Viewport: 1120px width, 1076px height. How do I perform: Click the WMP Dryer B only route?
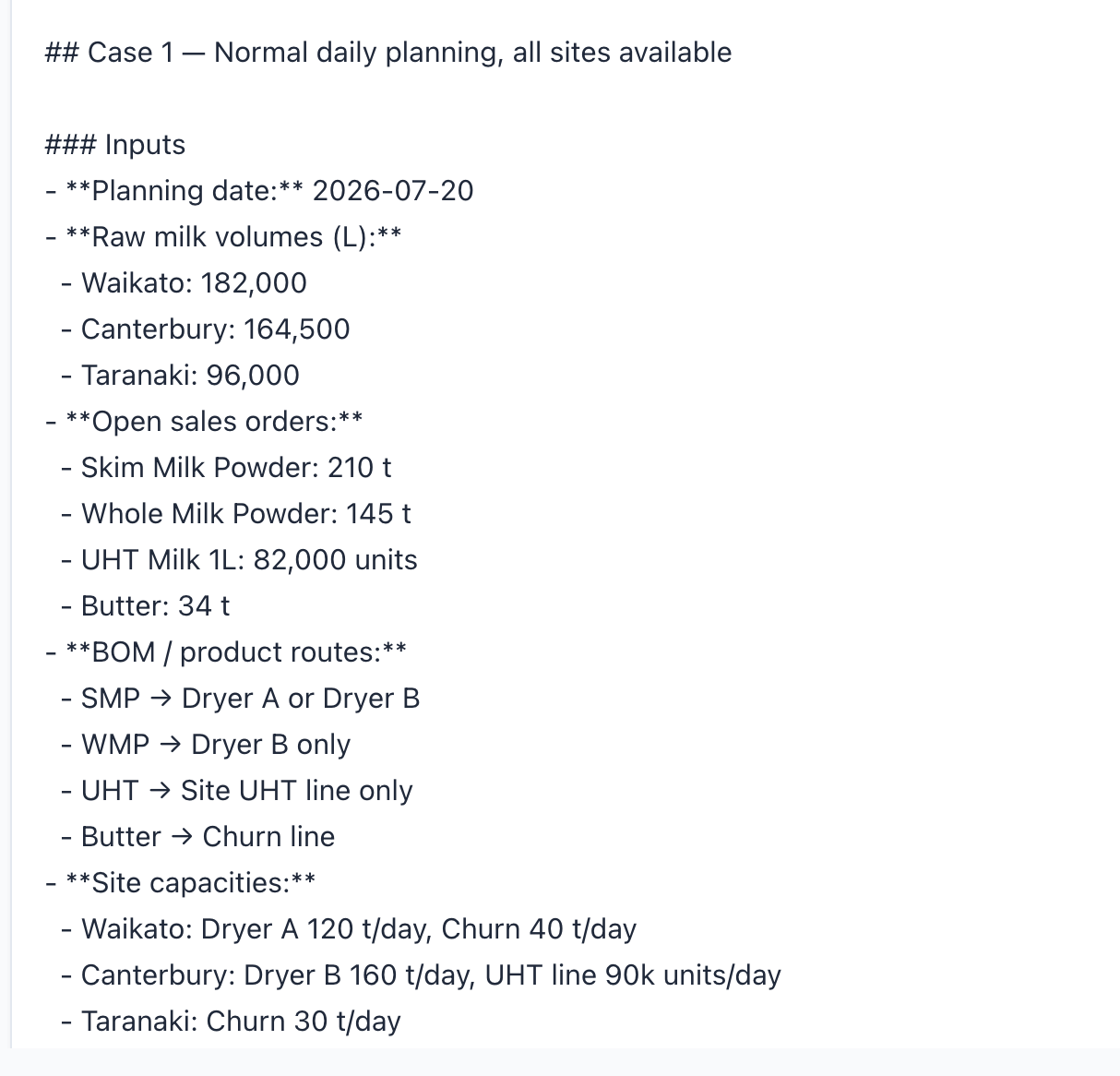pyautogui.click(x=206, y=745)
